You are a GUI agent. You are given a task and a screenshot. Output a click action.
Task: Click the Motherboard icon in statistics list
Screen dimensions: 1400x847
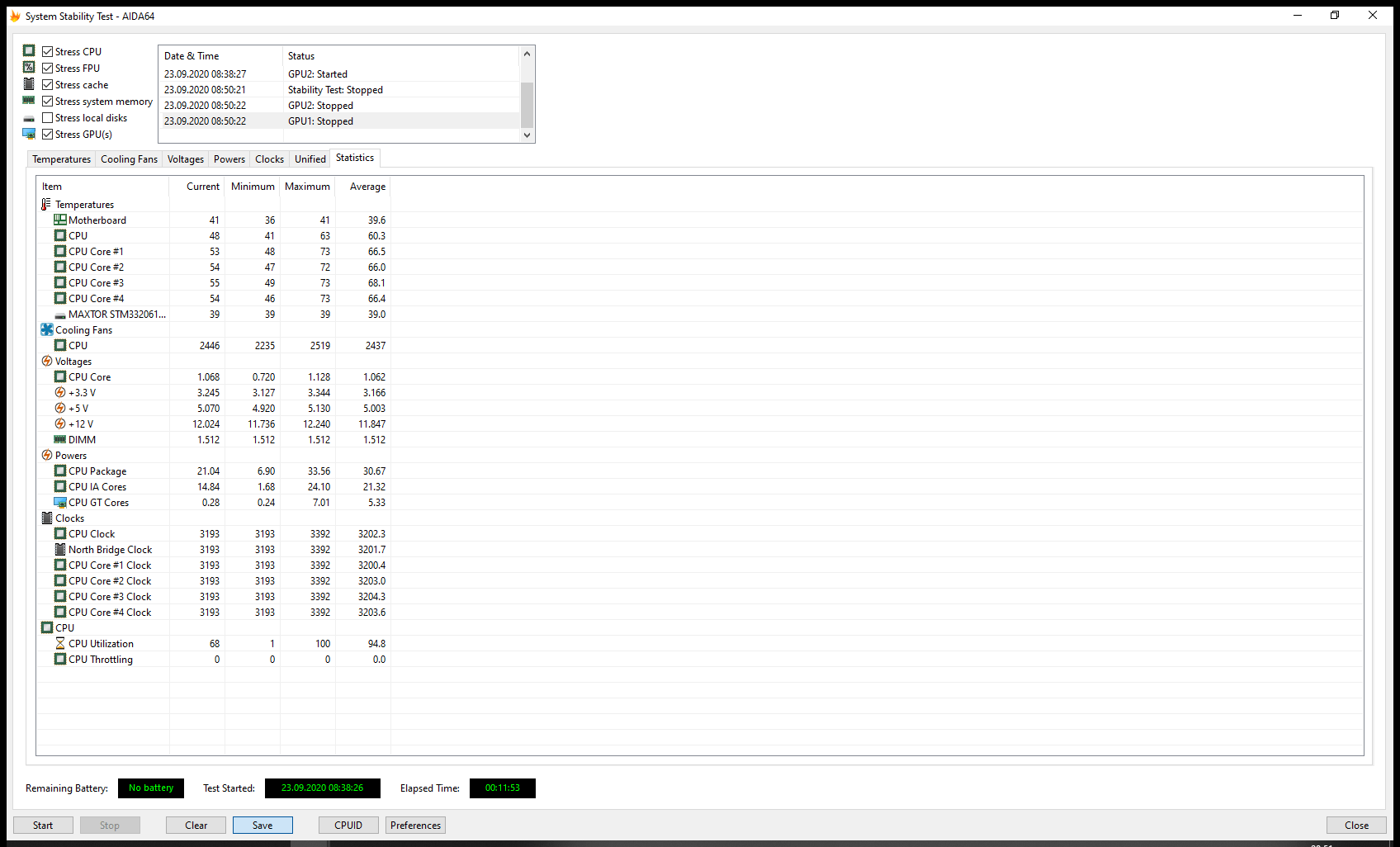(x=60, y=220)
